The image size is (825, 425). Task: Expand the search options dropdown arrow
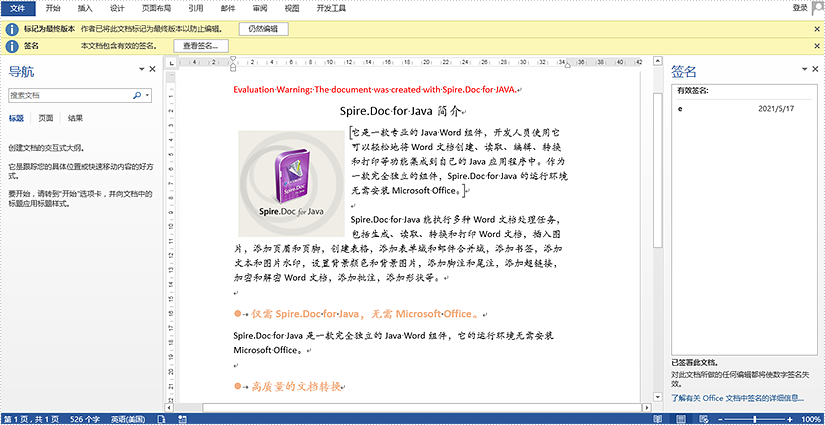(x=147, y=96)
